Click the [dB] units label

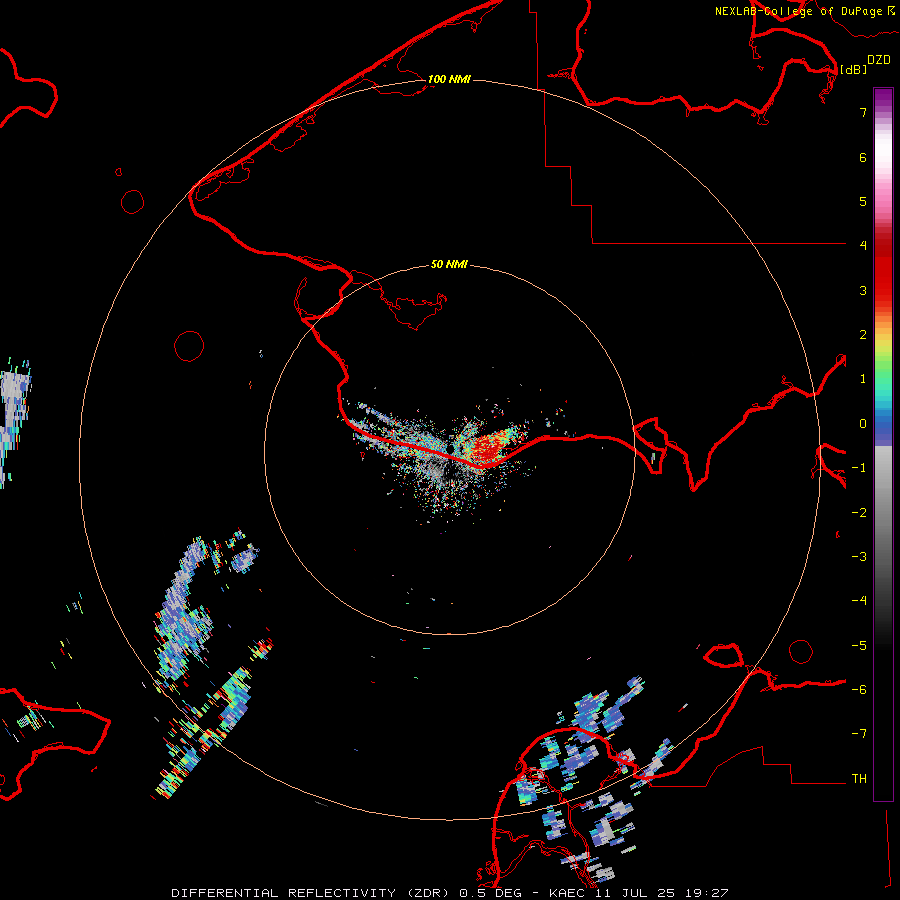point(854,69)
